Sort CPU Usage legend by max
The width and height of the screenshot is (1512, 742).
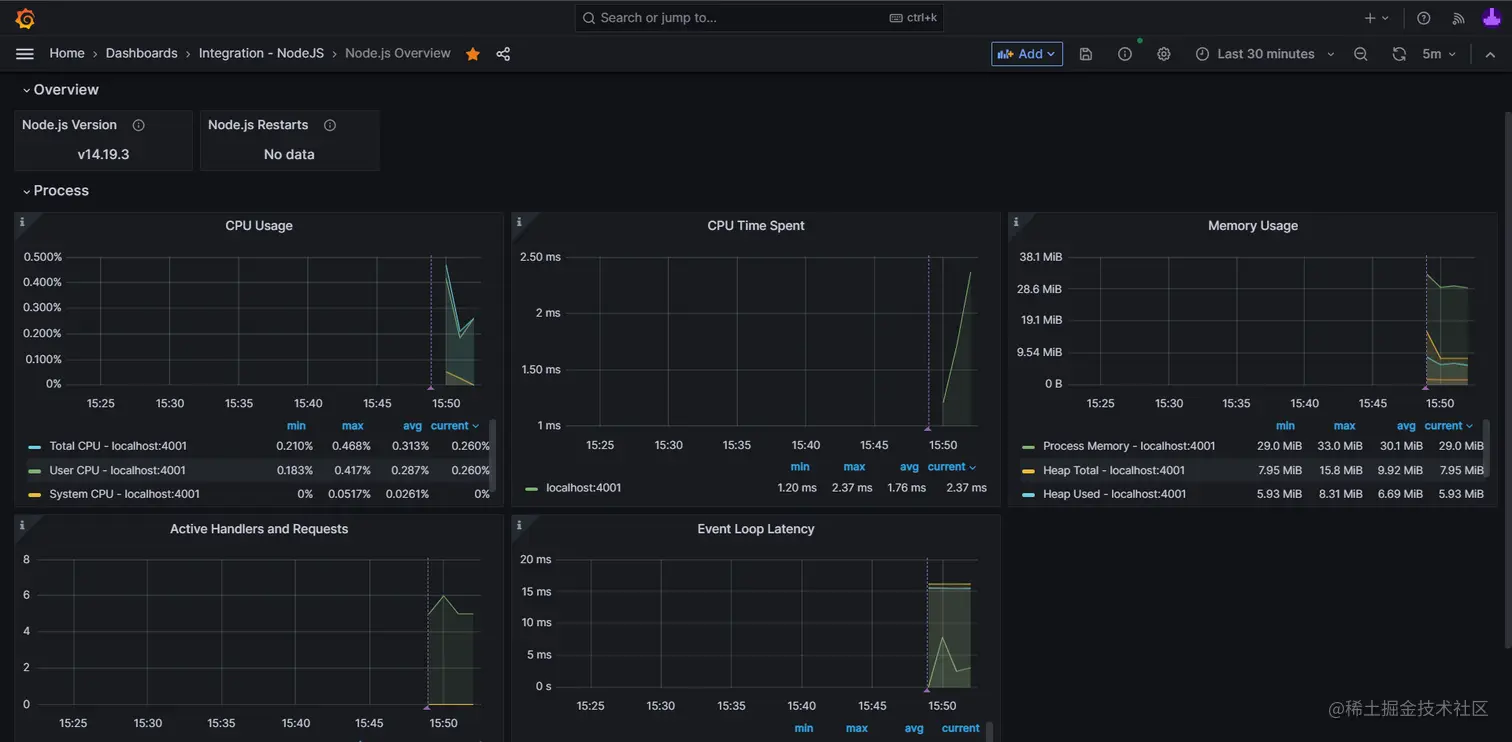(352, 426)
